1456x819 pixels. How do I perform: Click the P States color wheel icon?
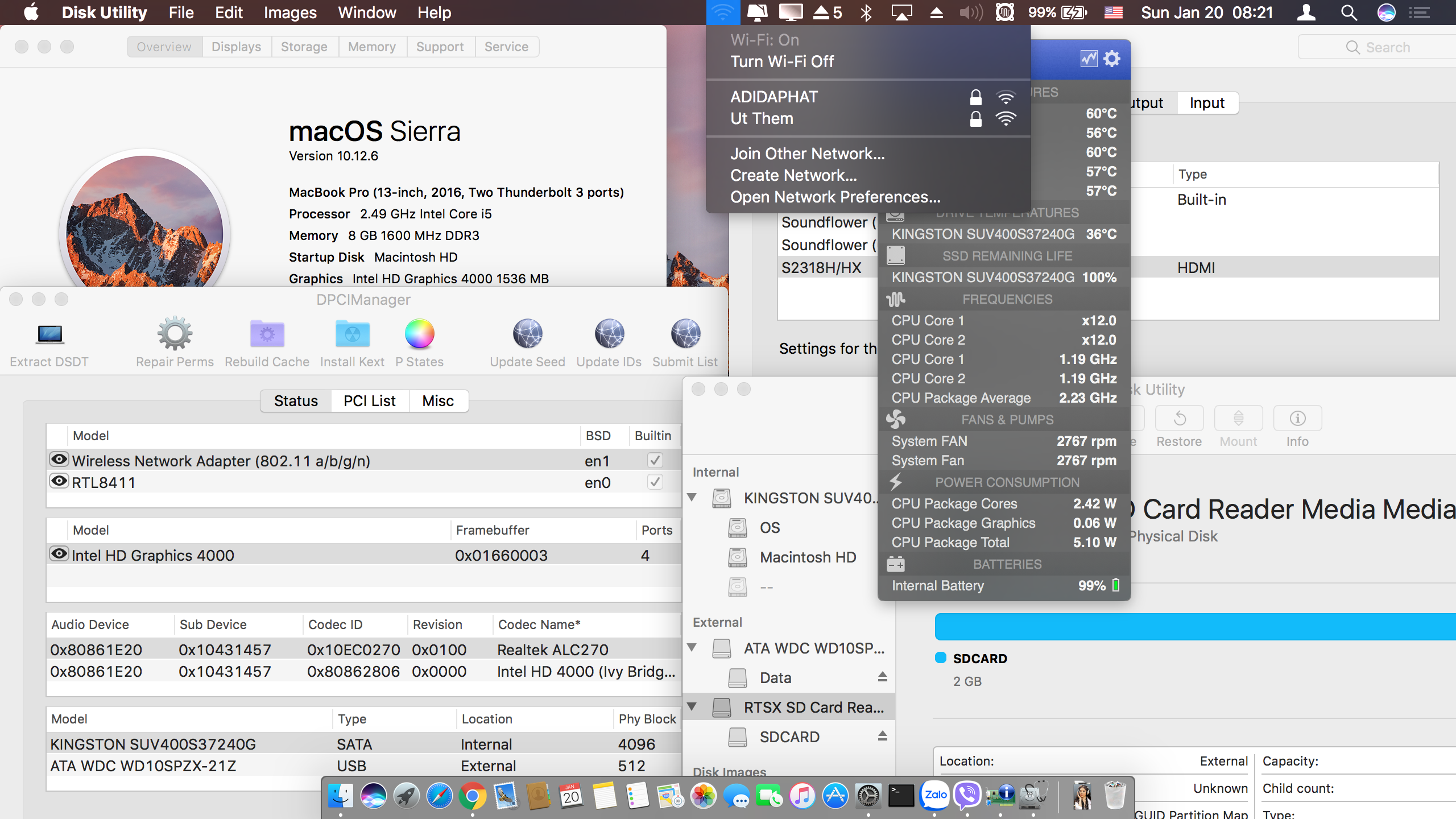coord(419,334)
